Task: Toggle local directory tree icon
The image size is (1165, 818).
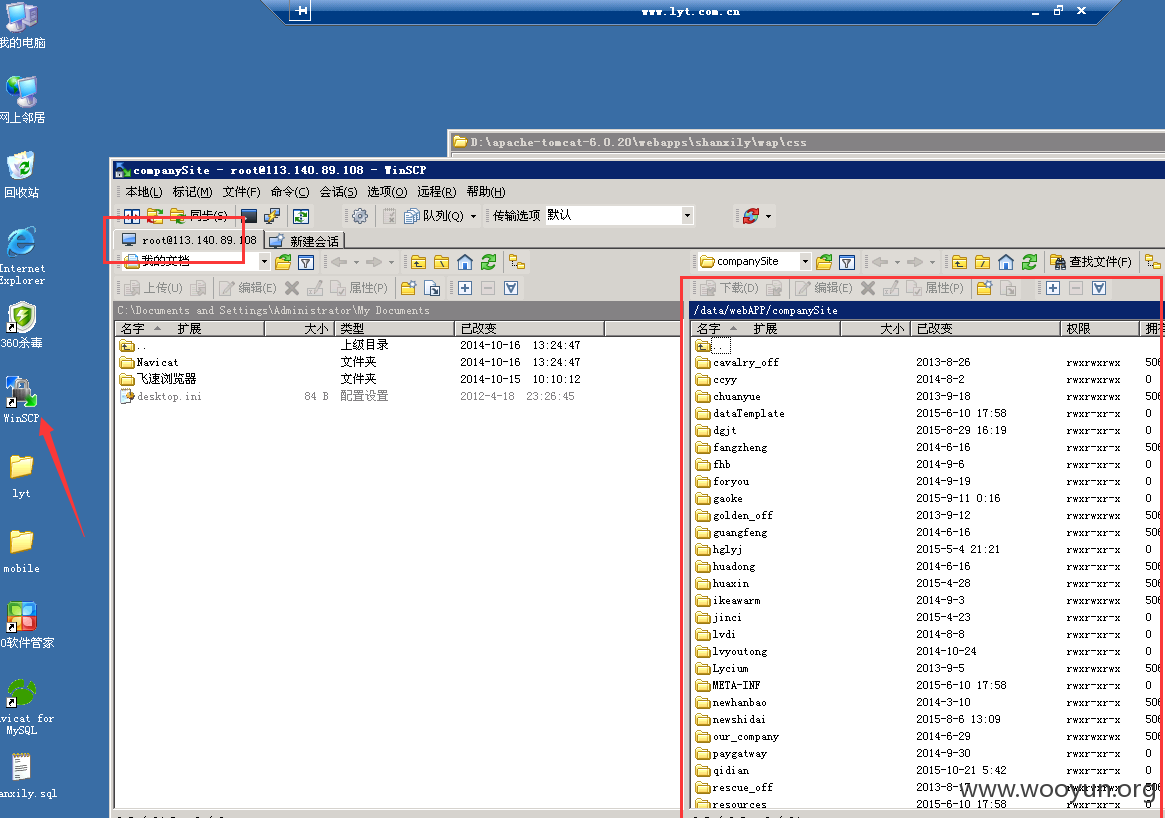Action: tap(517, 262)
